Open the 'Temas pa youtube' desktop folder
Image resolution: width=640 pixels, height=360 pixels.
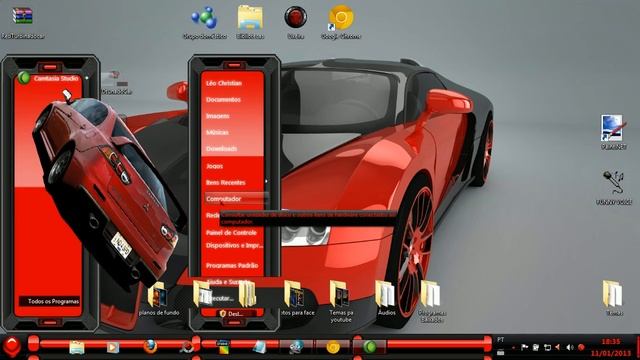pyautogui.click(x=340, y=294)
